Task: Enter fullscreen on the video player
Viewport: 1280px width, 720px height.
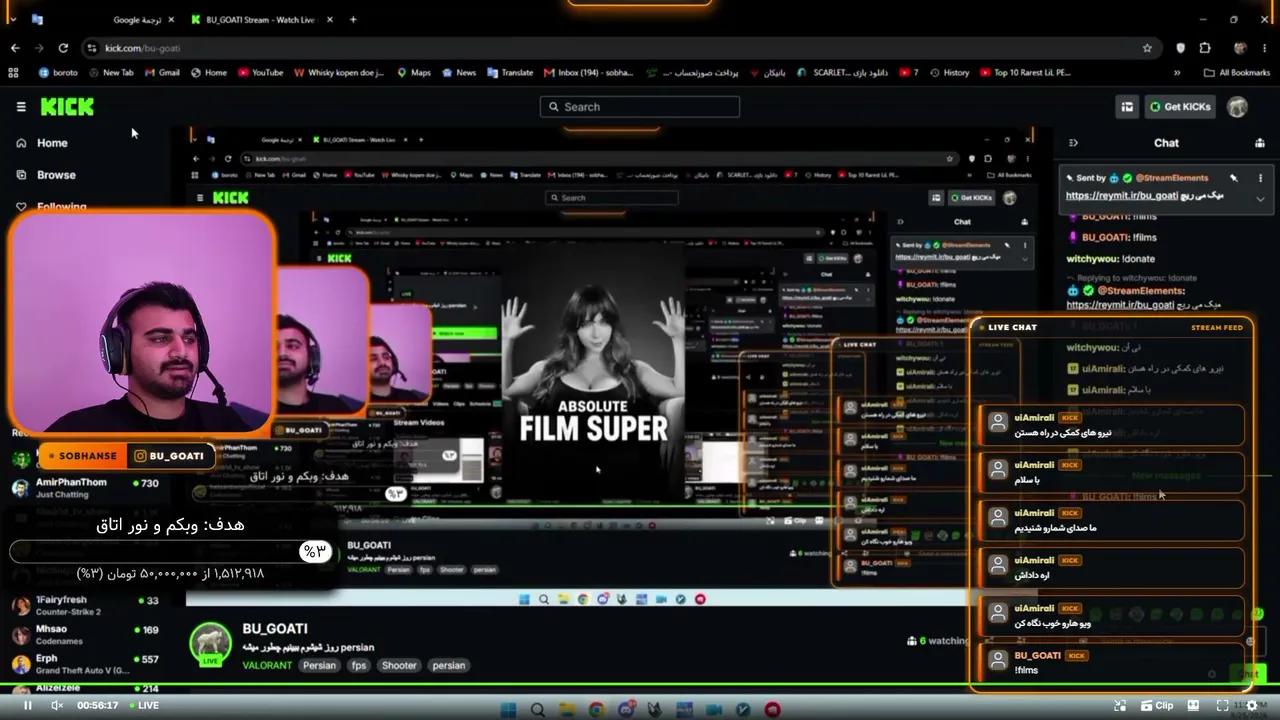Action: click(x=1222, y=705)
